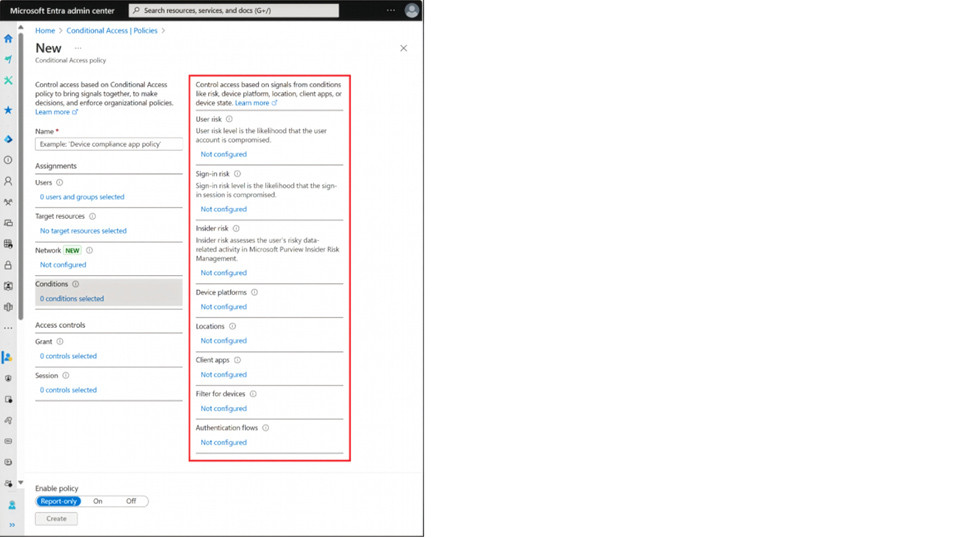Open top bar ellipsis menu
Screen dimensions: 980x538
pyautogui.click(x=391, y=10)
